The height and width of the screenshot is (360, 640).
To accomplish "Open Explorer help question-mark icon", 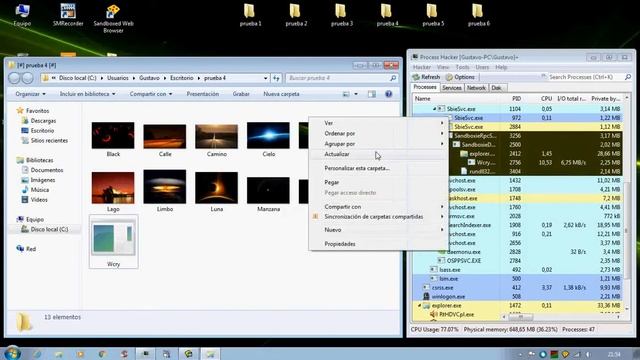I will tap(389, 94).
